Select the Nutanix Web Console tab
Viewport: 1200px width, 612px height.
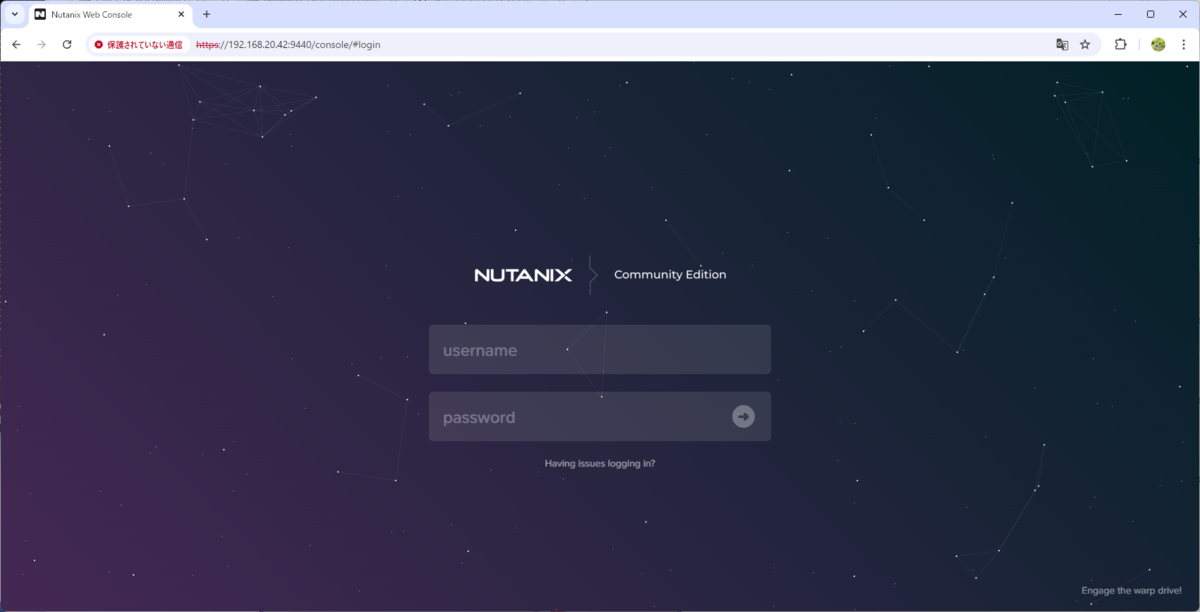click(108, 14)
